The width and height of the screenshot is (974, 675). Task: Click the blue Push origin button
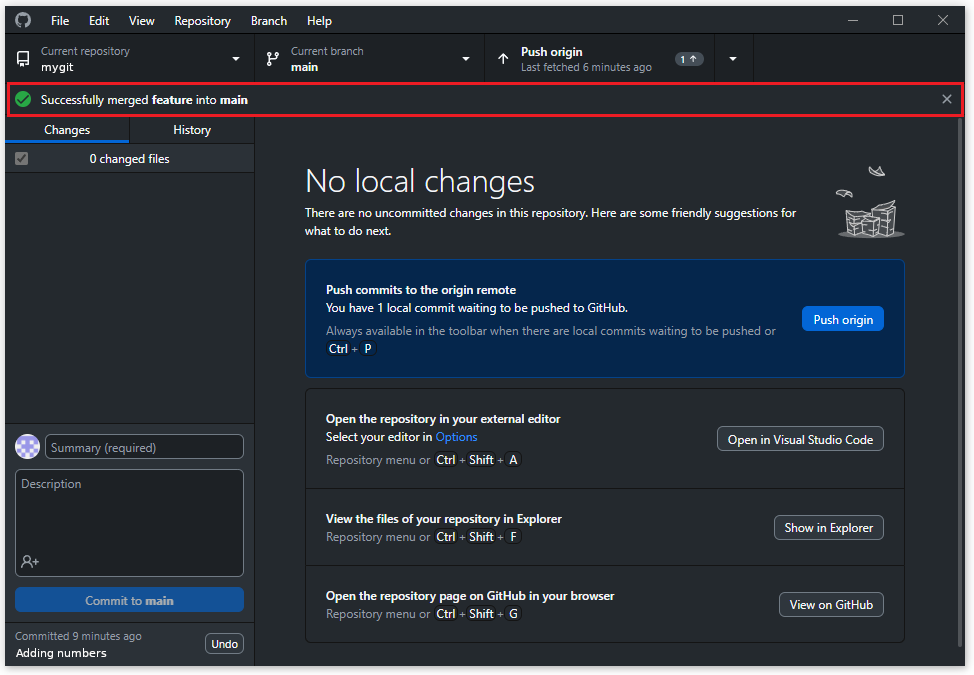[x=842, y=320]
